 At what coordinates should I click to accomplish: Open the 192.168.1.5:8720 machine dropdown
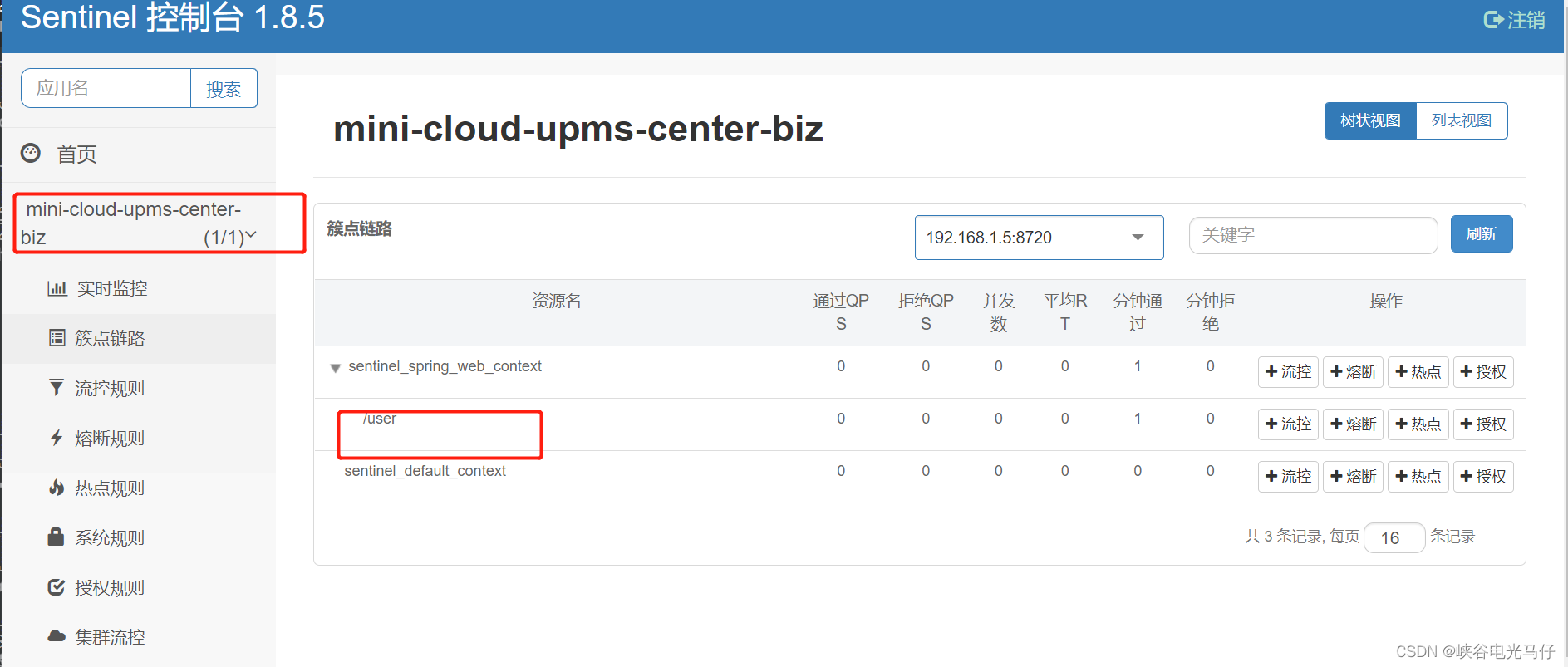1039,238
